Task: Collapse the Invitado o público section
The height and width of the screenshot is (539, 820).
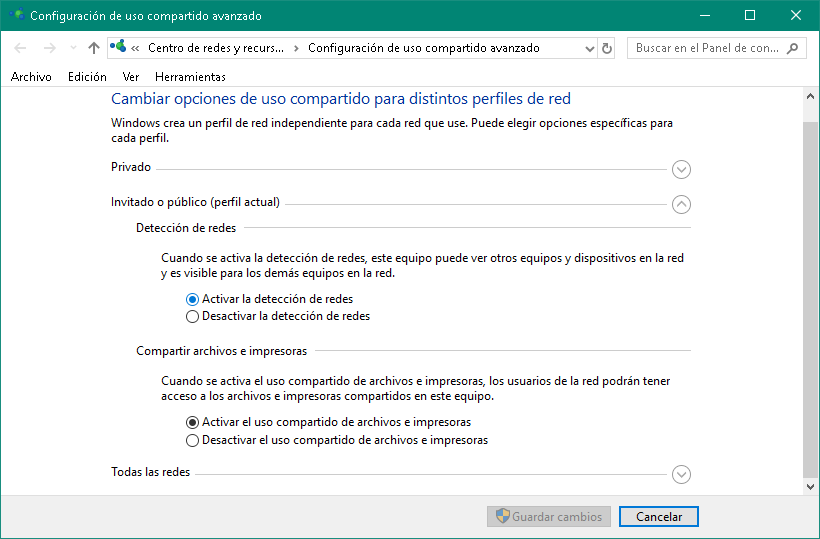Action: point(682,204)
